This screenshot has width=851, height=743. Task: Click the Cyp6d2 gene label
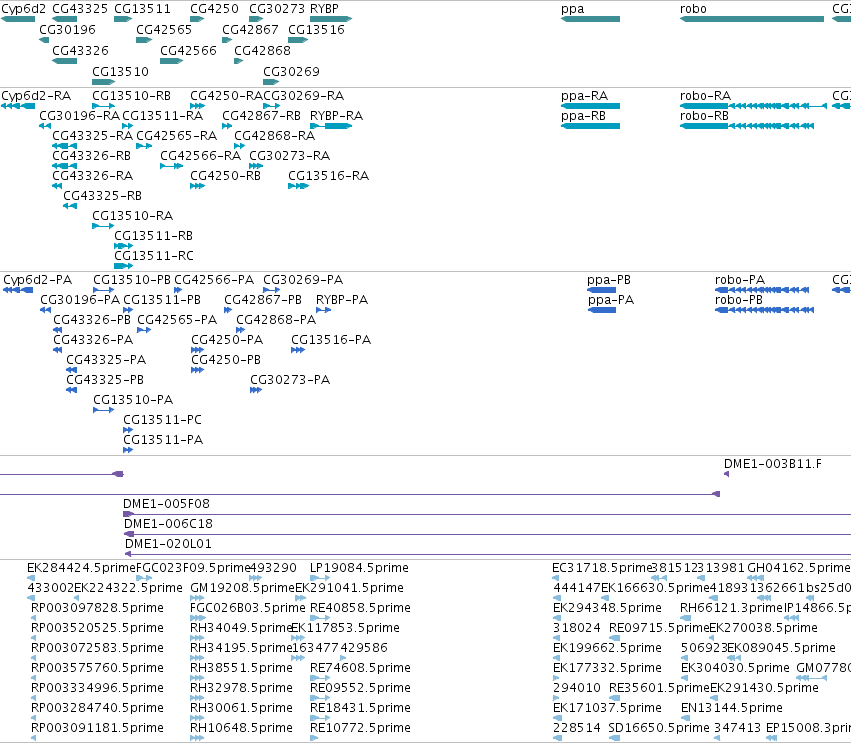tap(23, 9)
